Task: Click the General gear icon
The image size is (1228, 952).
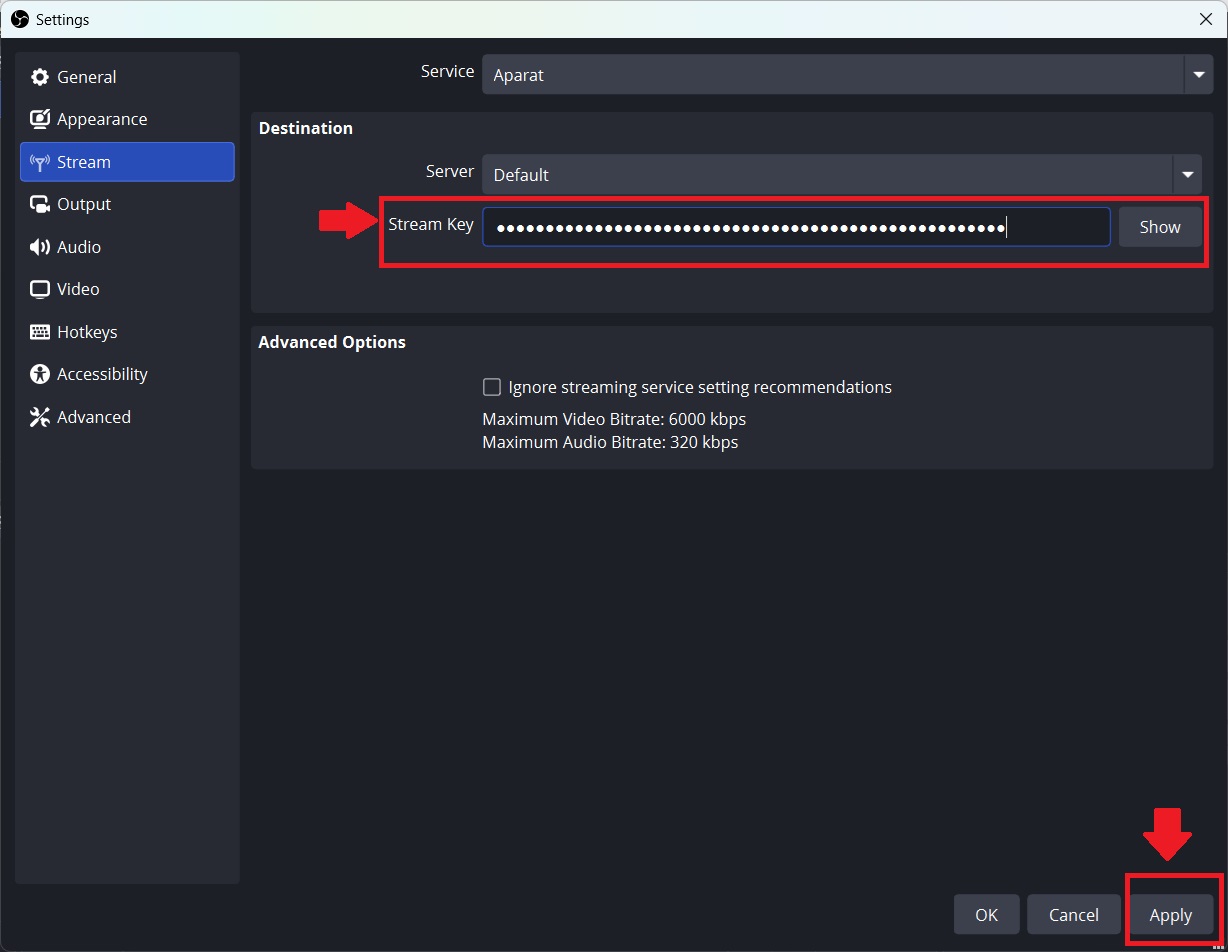Action: pos(40,77)
